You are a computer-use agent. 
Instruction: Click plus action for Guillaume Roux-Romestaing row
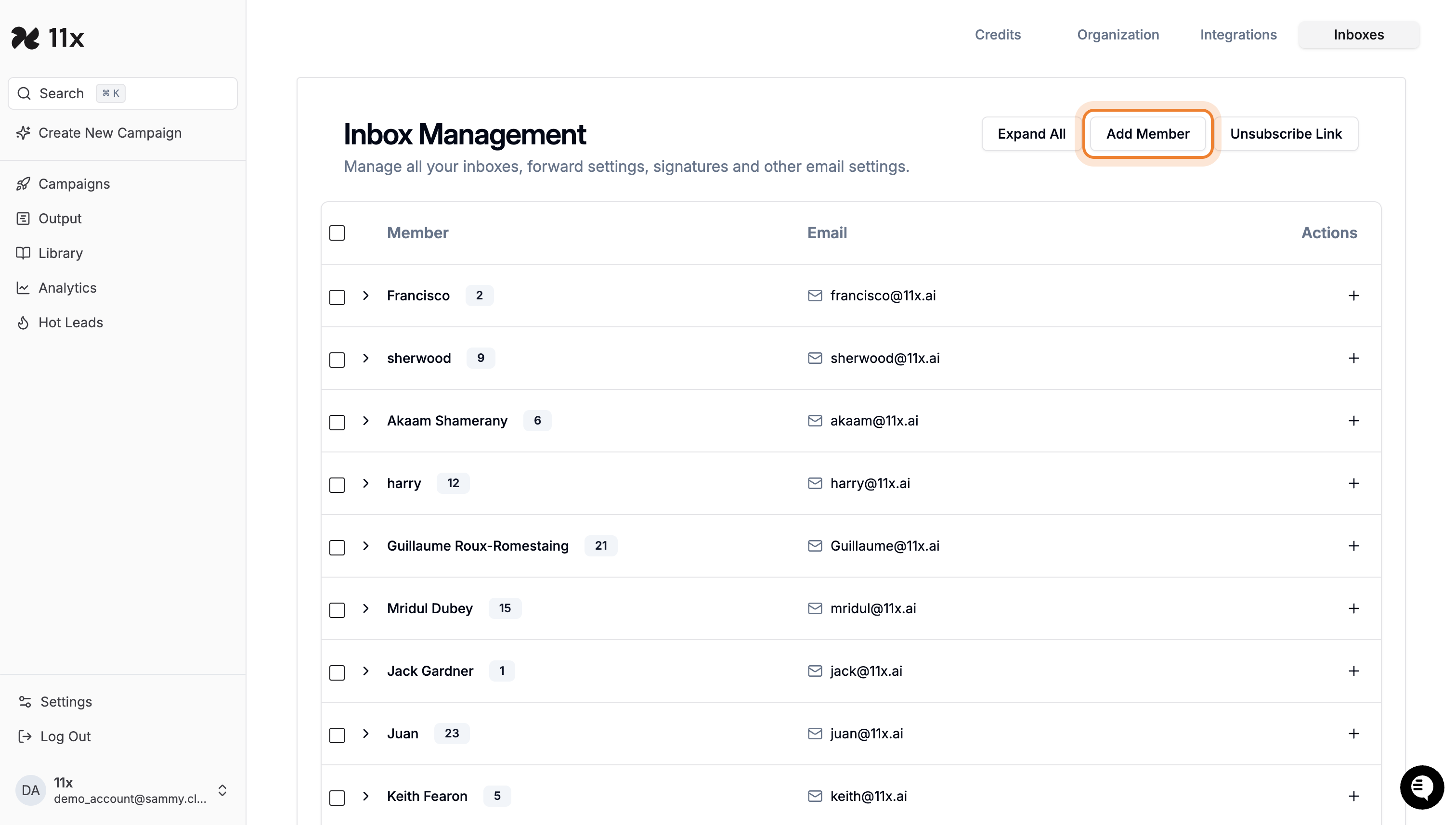1353,546
